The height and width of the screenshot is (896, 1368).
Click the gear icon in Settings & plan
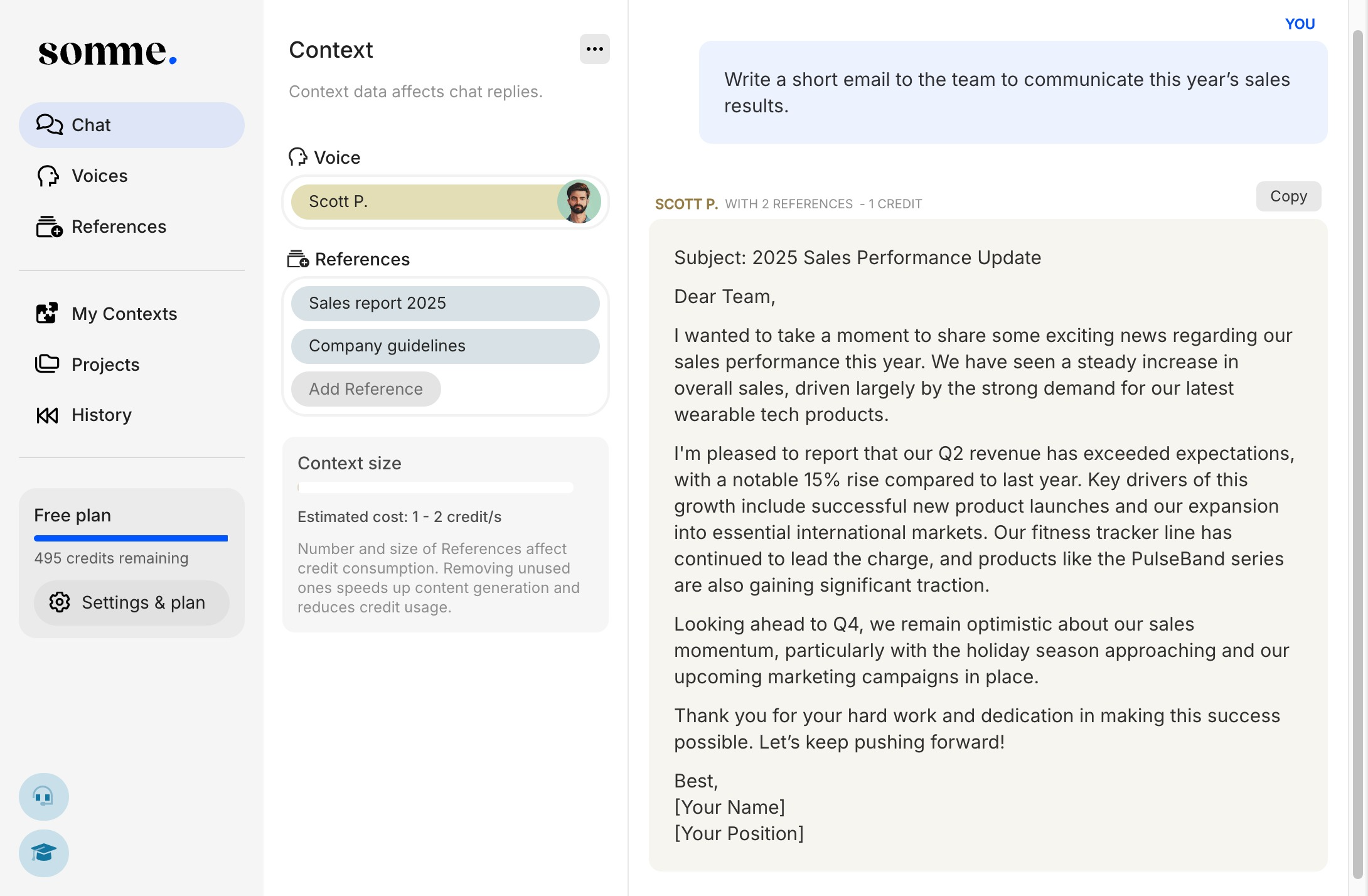[x=60, y=602]
